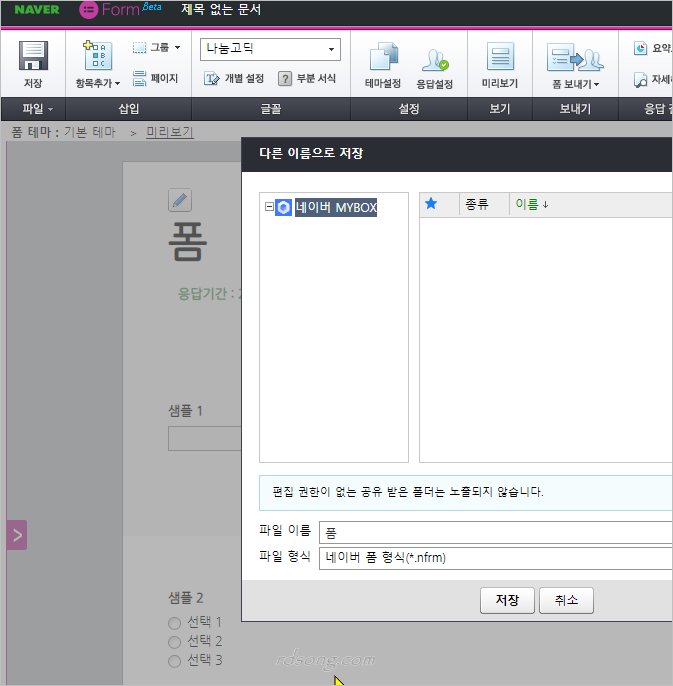
Task: Sort by the Name (이름) column header
Action: (x=531, y=204)
